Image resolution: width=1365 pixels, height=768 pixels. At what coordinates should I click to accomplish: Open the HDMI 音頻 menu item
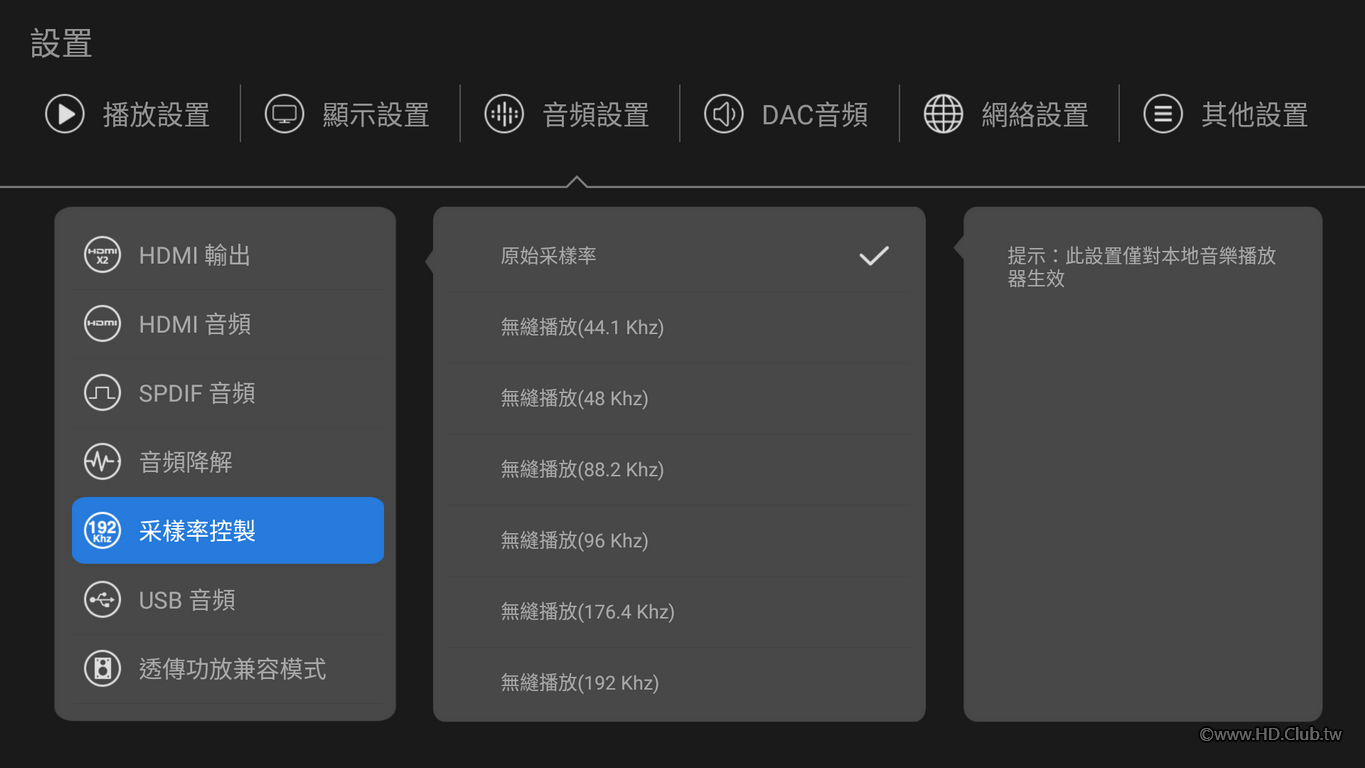point(195,324)
